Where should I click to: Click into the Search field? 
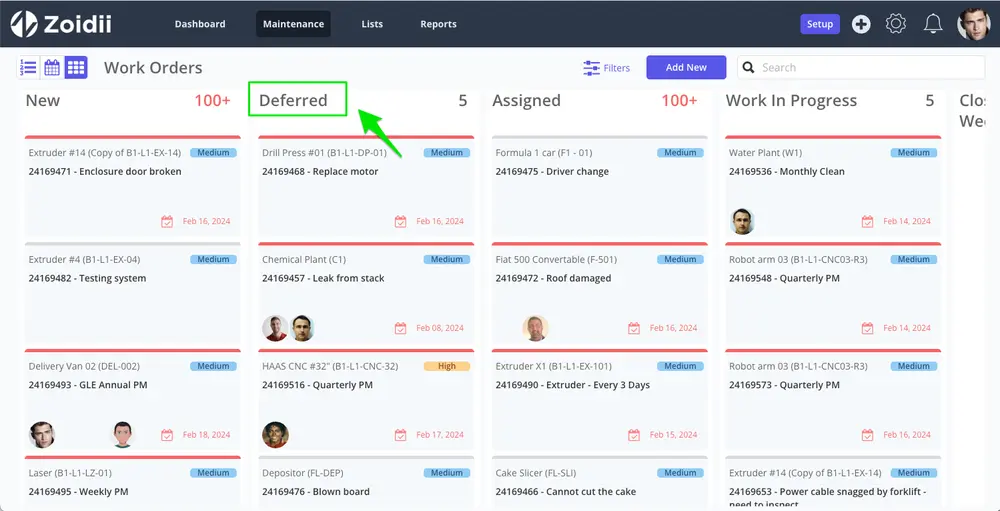[x=861, y=68]
